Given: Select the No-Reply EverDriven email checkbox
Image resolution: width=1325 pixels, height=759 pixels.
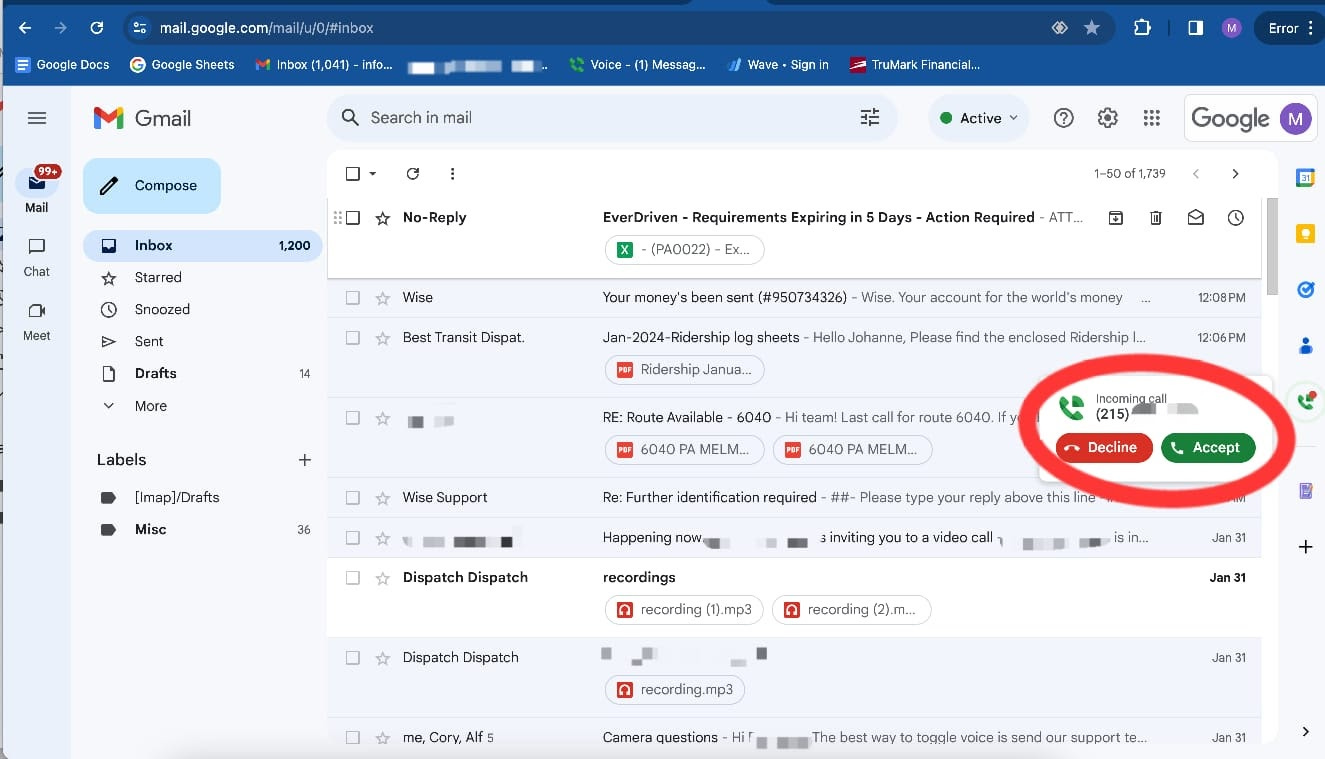Looking at the screenshot, I should [352, 218].
